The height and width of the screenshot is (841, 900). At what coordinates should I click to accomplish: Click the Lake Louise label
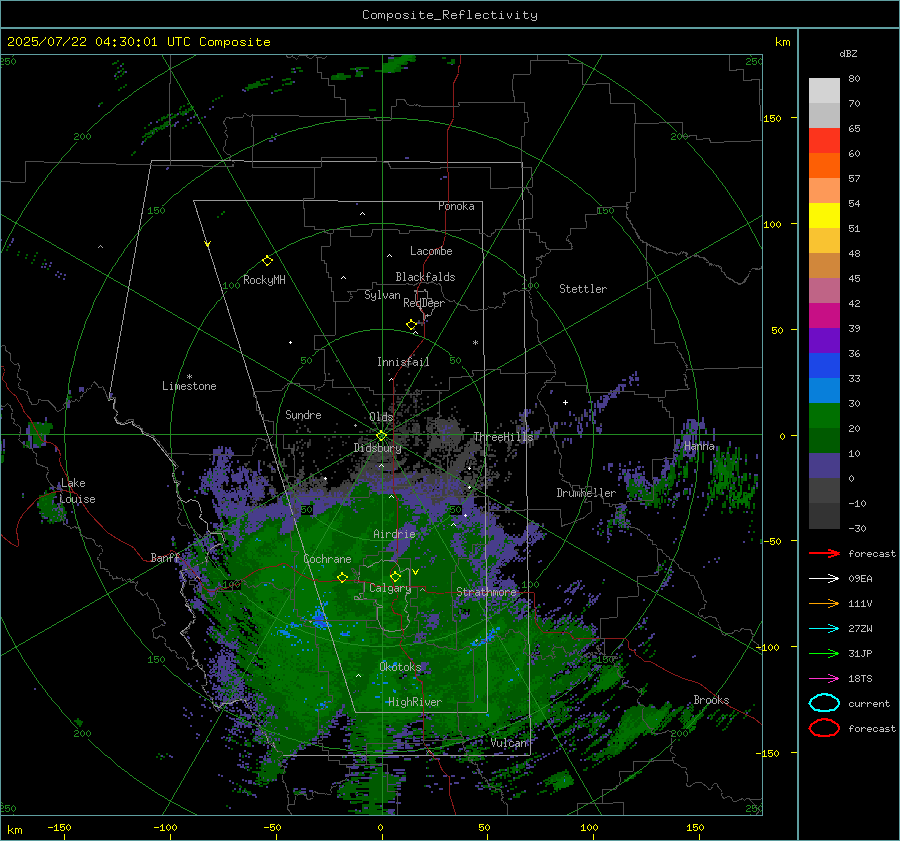(77, 491)
